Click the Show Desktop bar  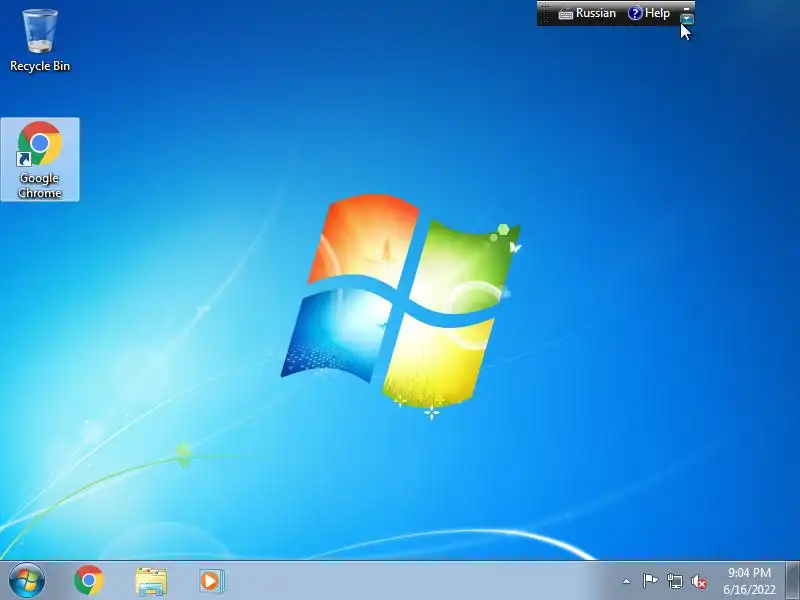point(793,581)
